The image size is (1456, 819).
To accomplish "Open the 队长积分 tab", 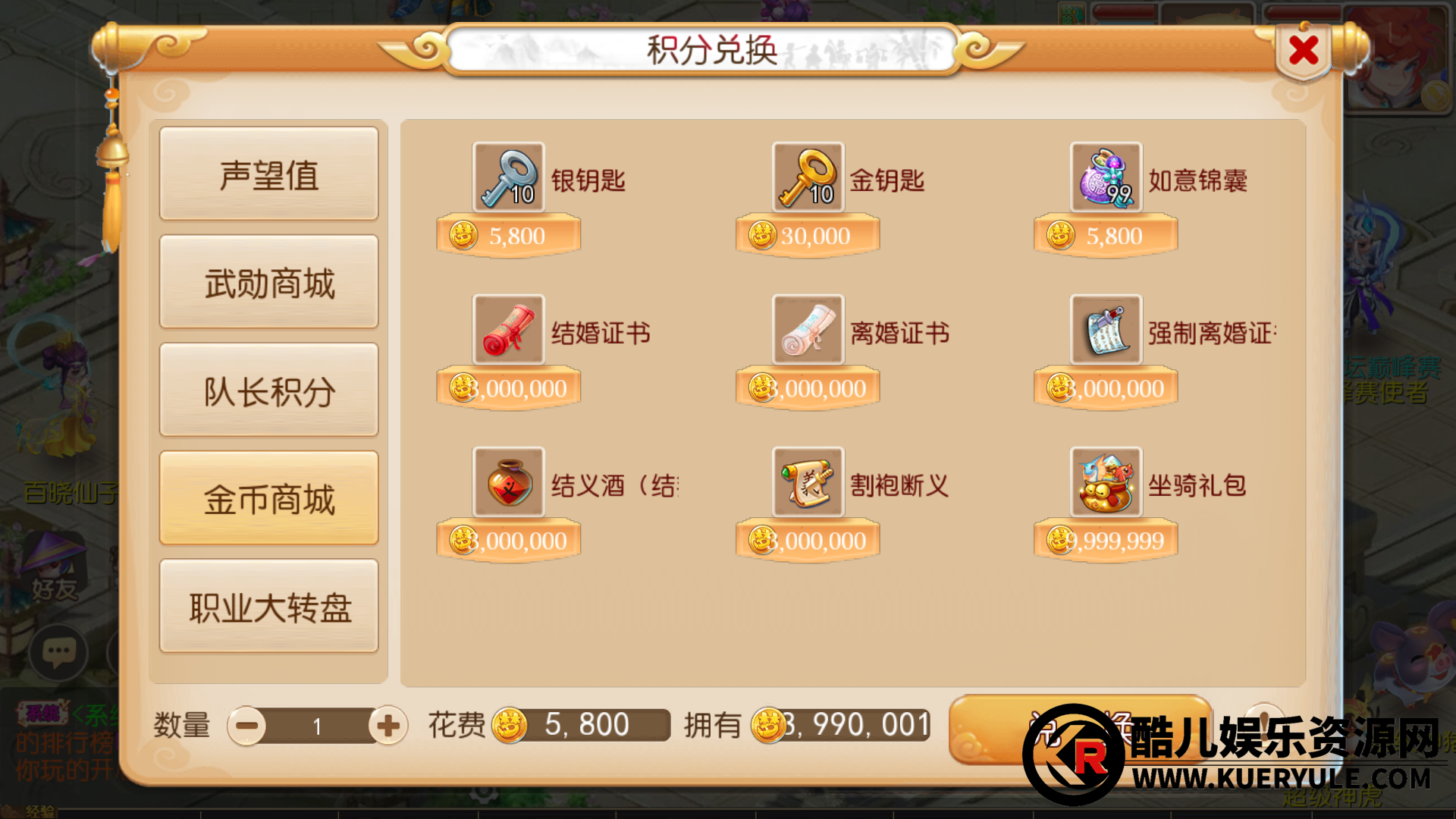I will (x=268, y=391).
